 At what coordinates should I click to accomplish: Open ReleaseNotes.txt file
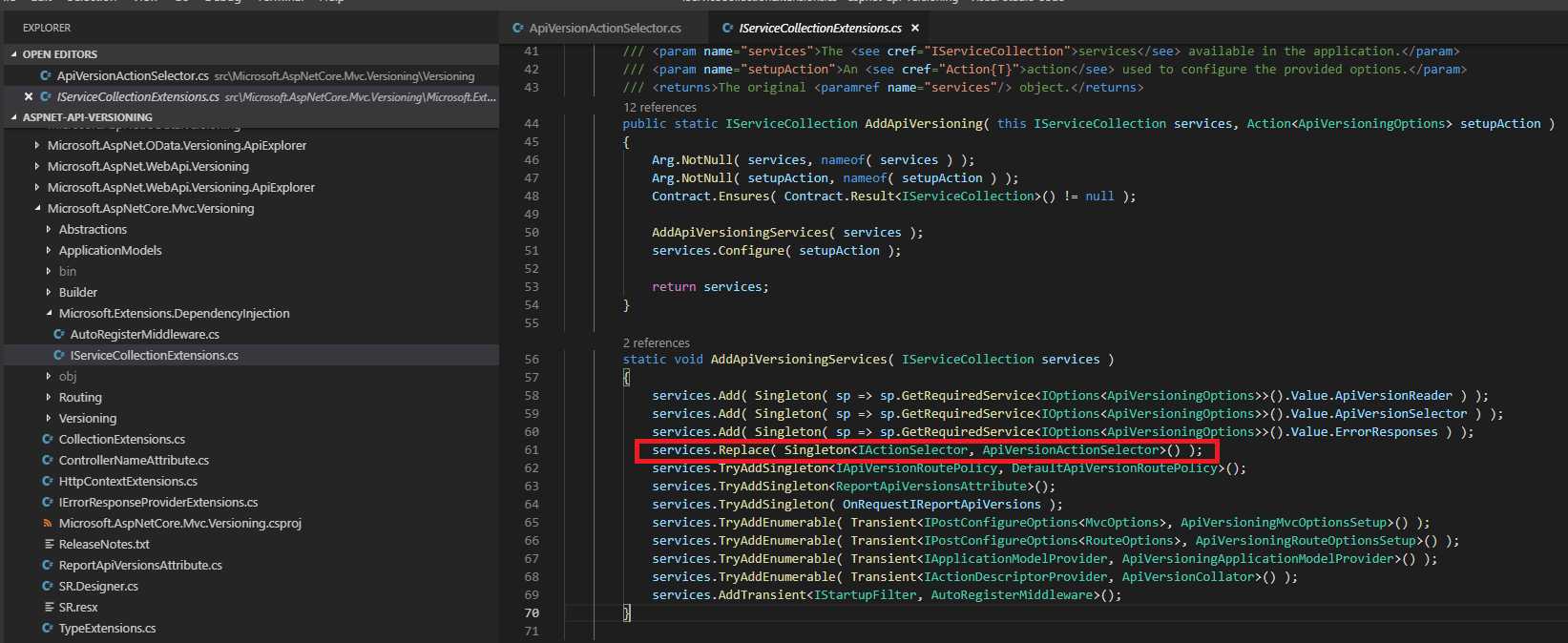tap(104, 544)
